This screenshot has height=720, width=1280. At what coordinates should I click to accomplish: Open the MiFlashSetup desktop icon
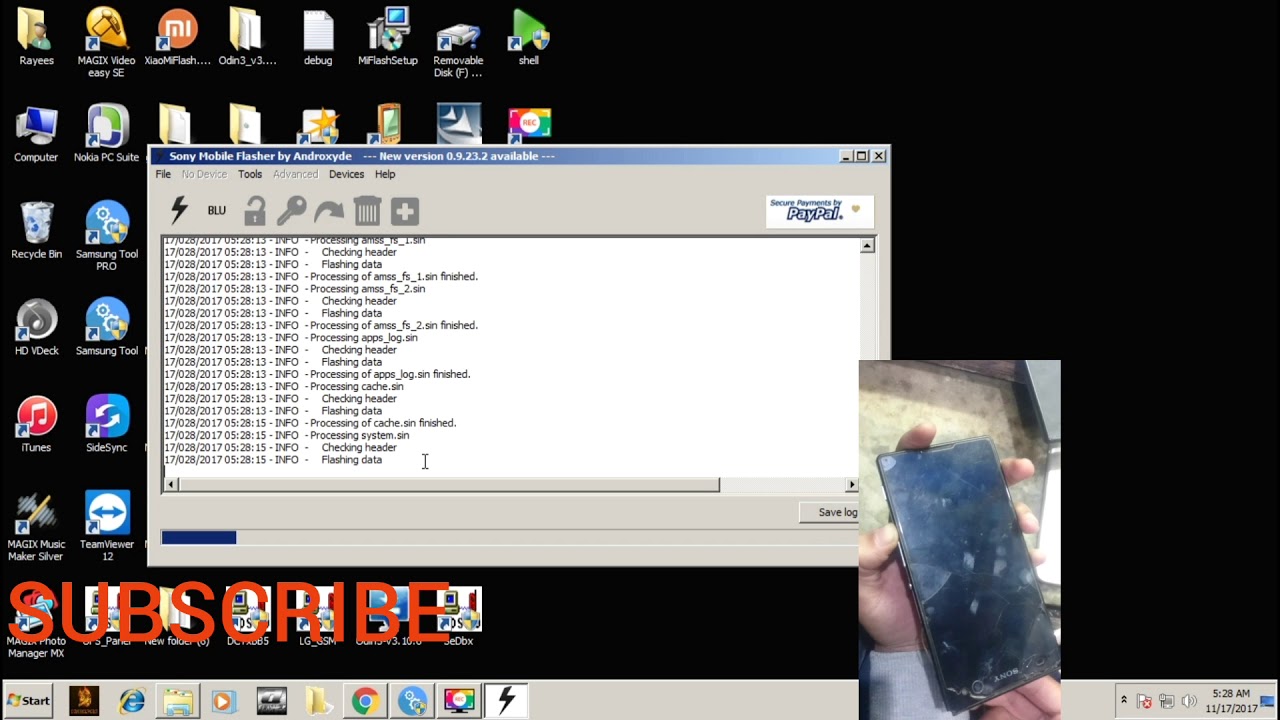388,38
